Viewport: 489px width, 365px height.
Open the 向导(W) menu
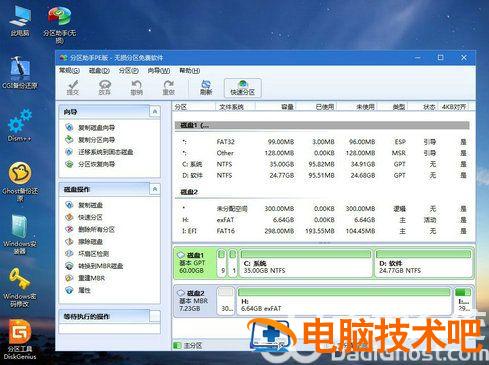pos(159,71)
